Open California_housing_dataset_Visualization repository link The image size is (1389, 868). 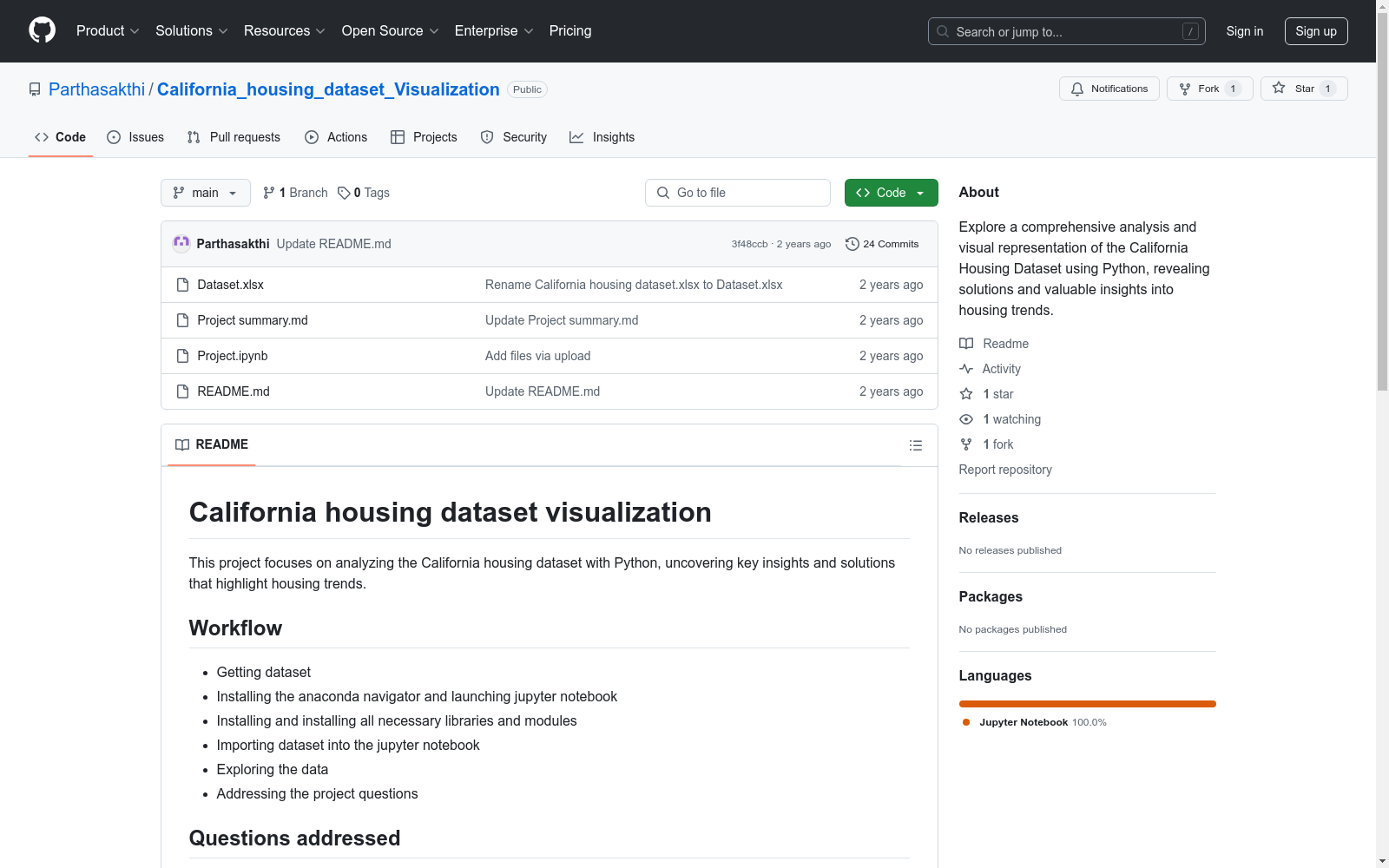pyautogui.click(x=328, y=89)
